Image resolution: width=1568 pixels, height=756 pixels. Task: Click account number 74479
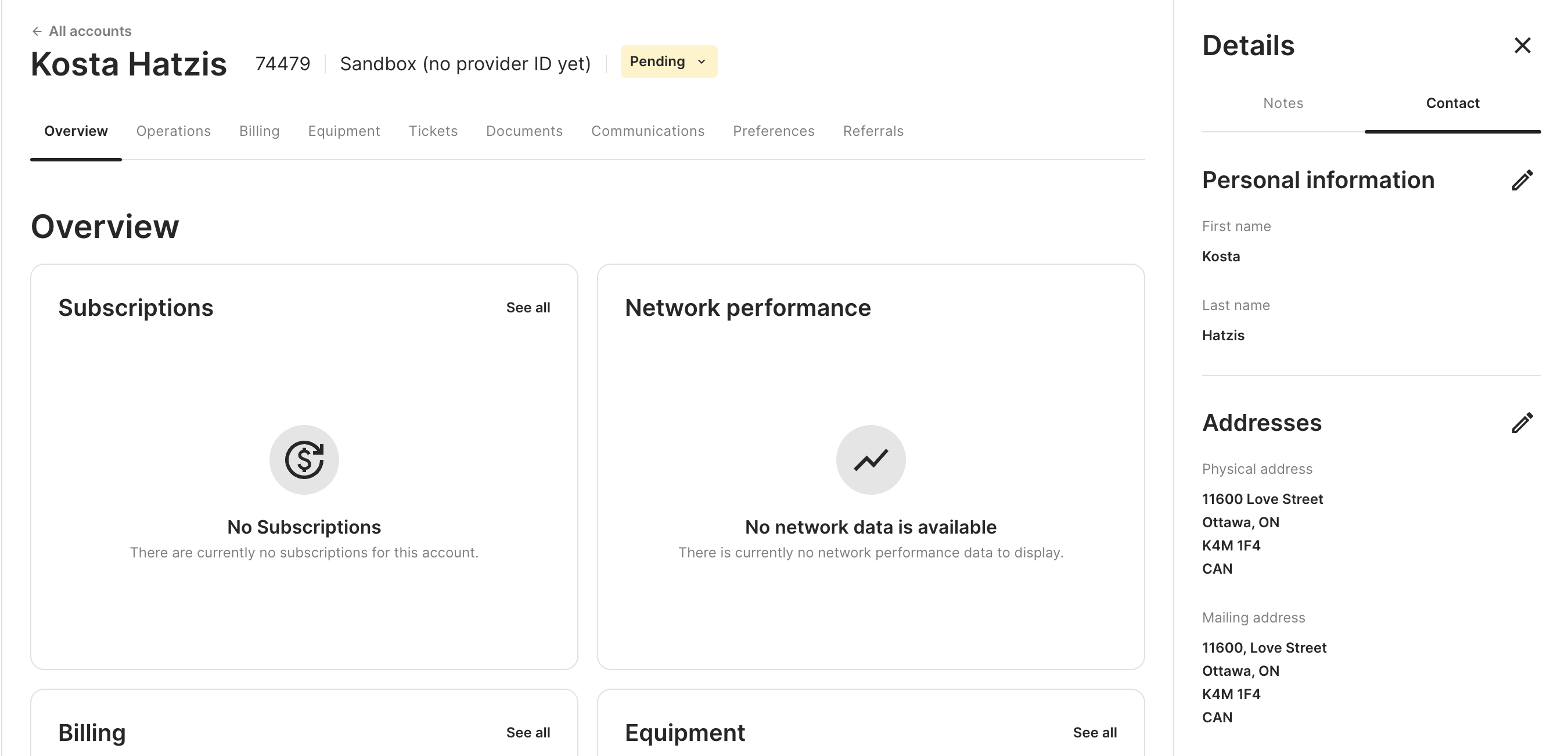pyautogui.click(x=282, y=63)
